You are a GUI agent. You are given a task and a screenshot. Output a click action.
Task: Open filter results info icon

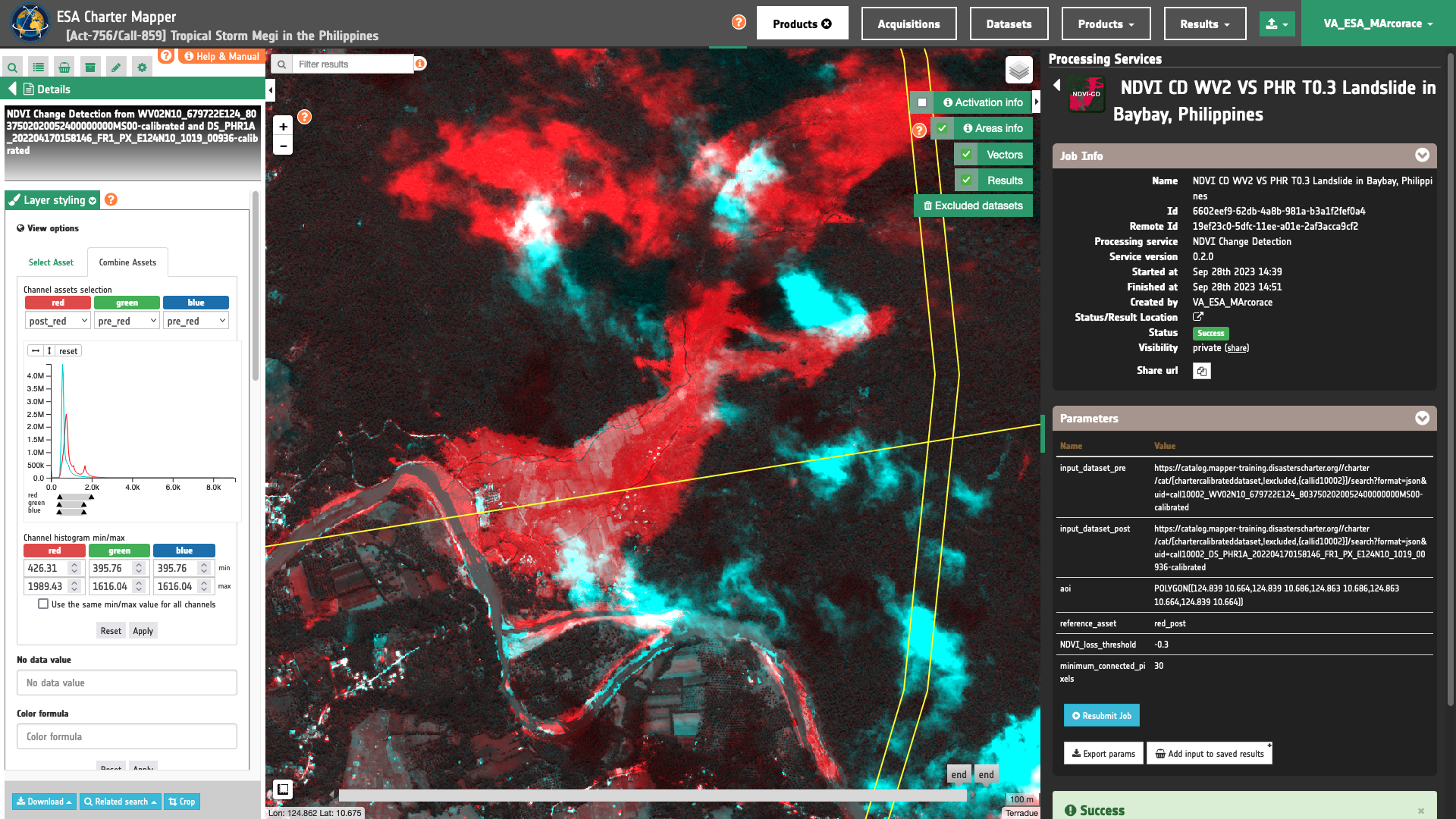tap(420, 64)
